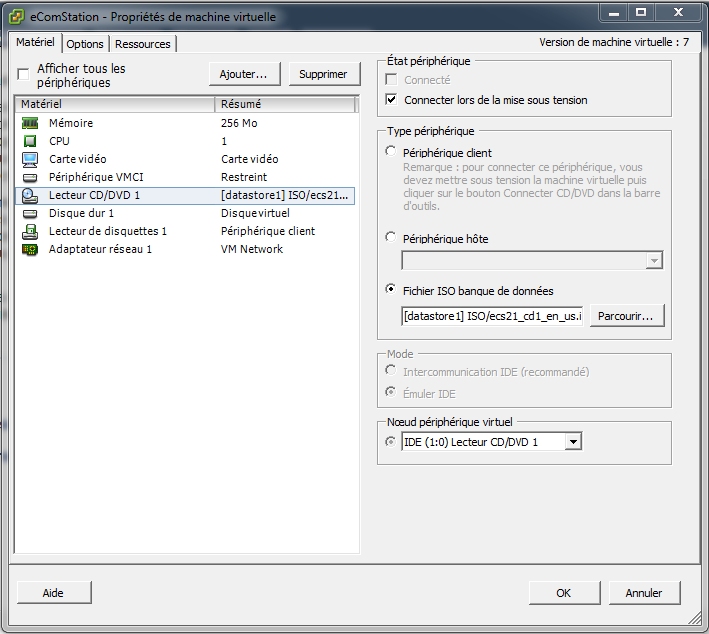Minimize the properties window

[x=614, y=12]
